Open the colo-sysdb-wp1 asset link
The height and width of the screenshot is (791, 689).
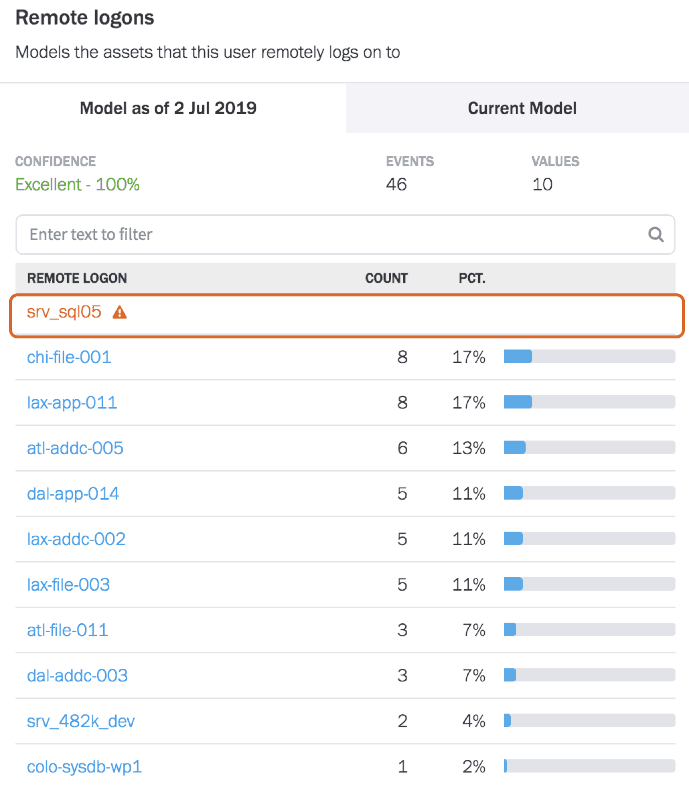(84, 767)
